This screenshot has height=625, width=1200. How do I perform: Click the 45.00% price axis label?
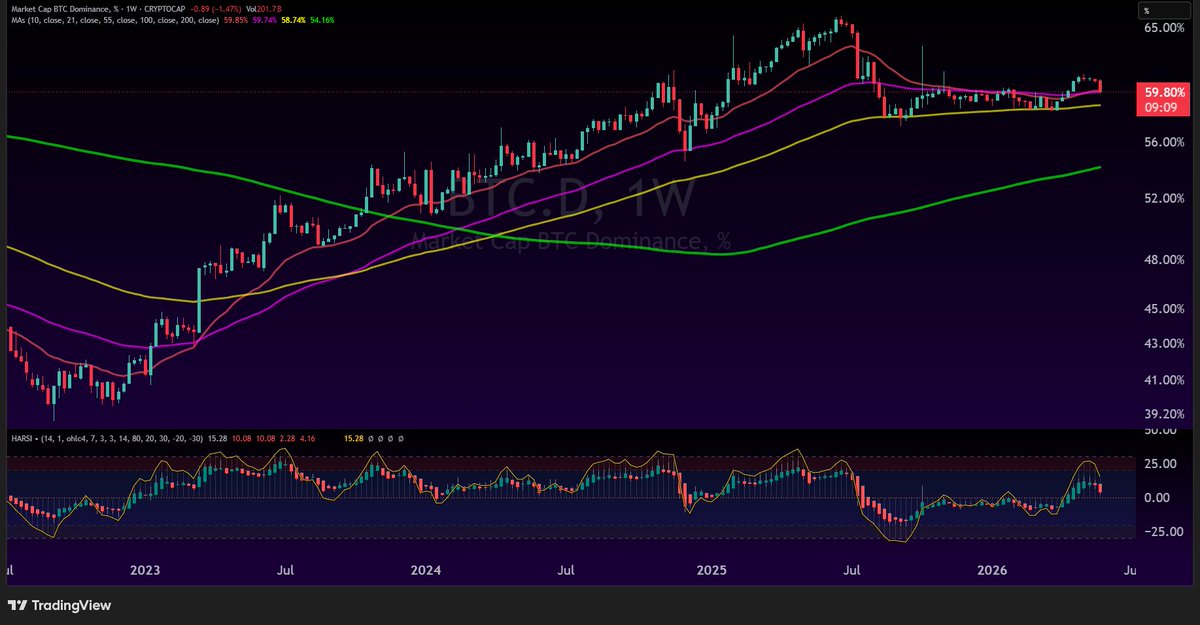pos(1165,309)
